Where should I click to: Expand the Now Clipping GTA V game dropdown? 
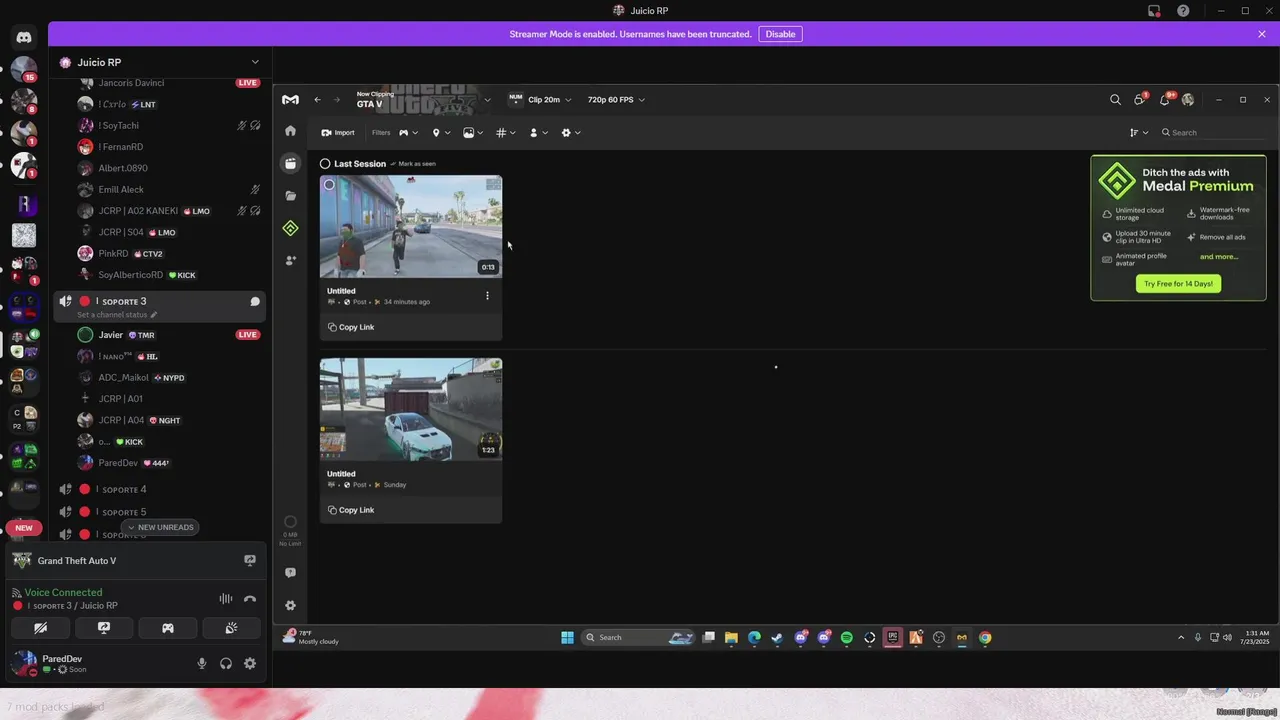click(x=487, y=100)
